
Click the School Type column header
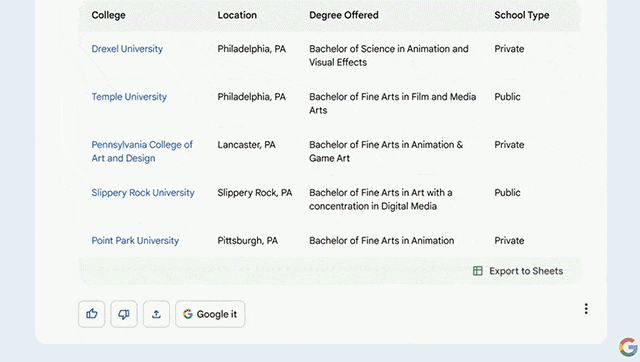(522, 15)
